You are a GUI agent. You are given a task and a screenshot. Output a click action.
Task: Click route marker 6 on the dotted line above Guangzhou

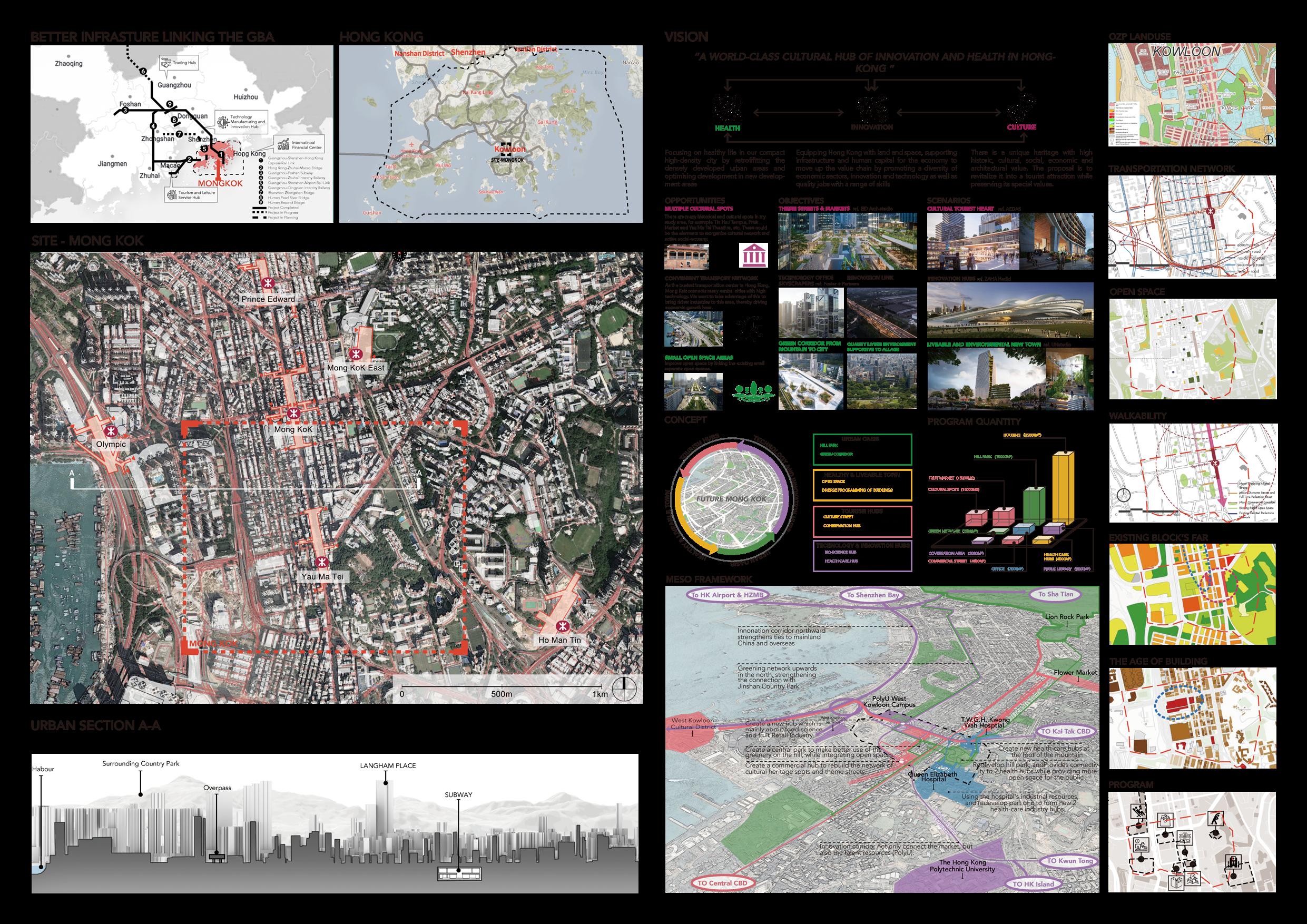coord(143,72)
